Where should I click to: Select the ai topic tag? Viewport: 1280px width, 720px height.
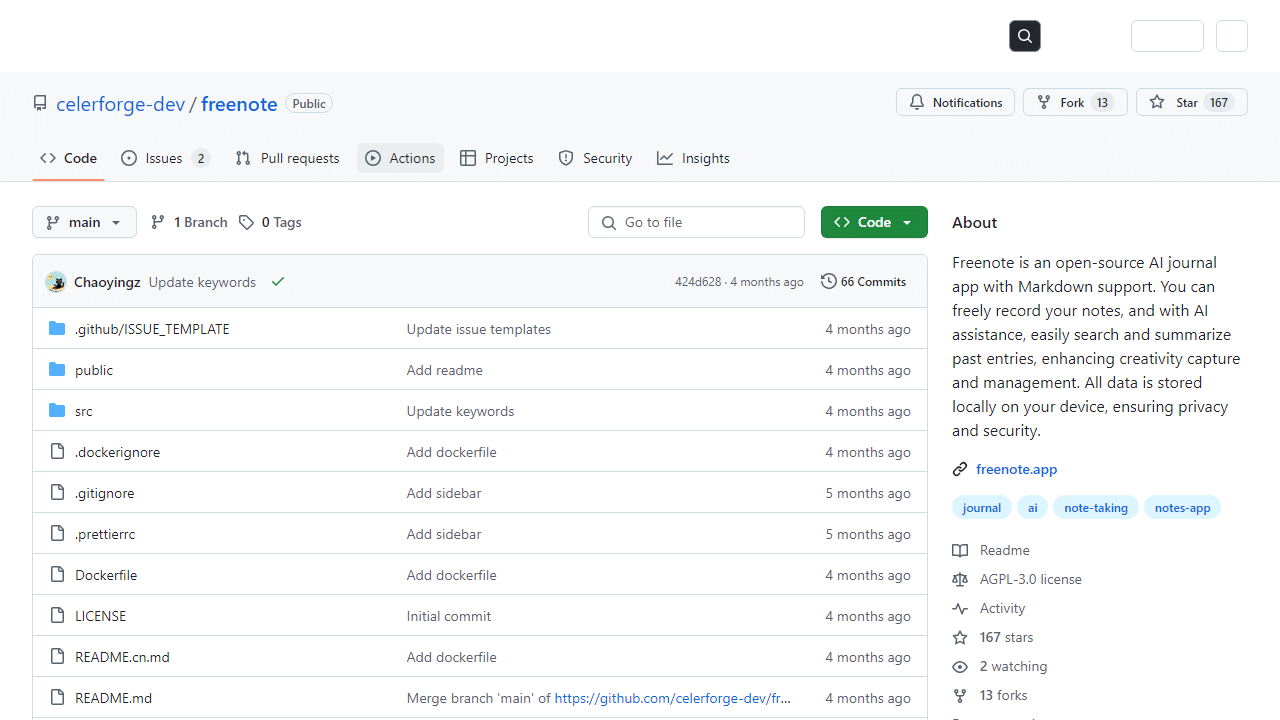[1032, 508]
